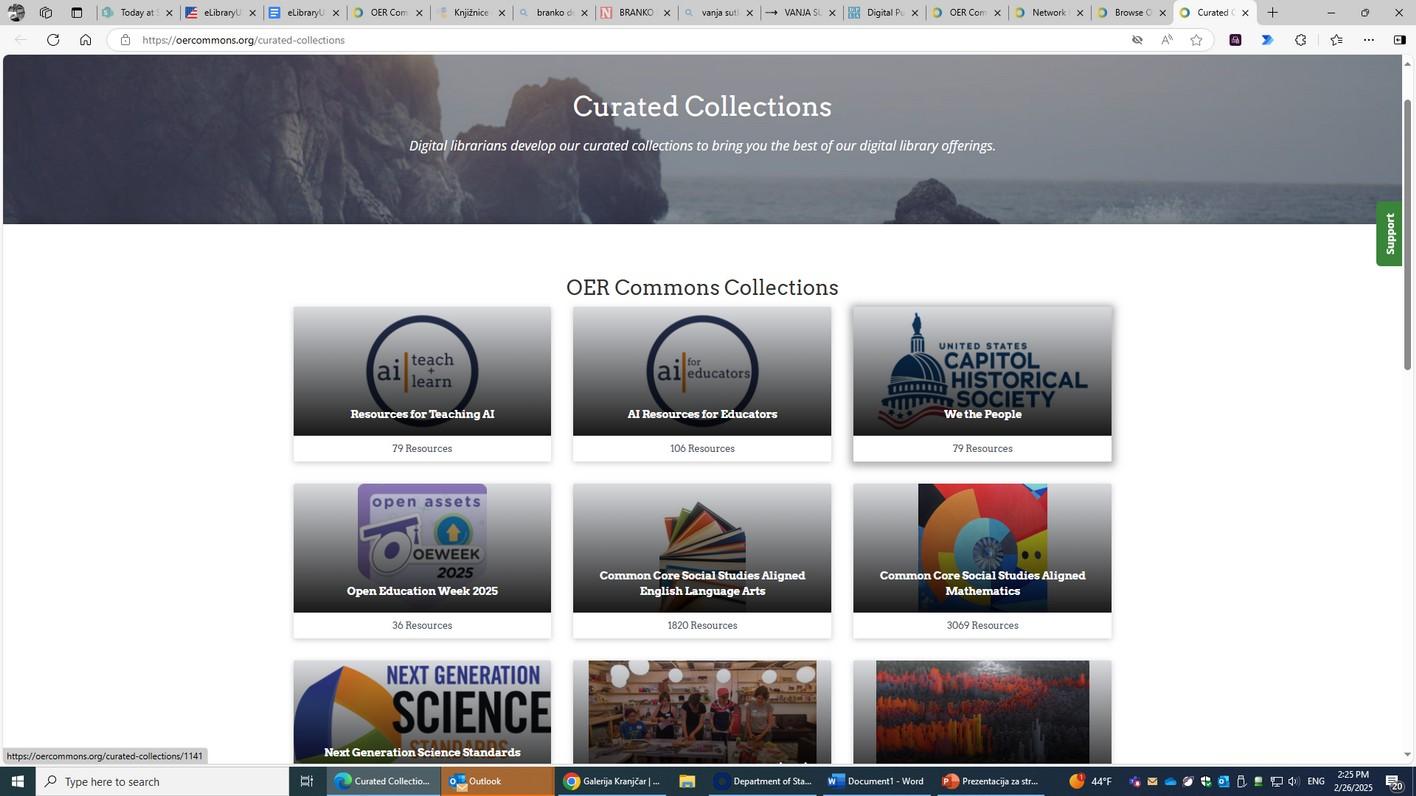Click the tracking prevention eye icon
The height and width of the screenshot is (796, 1416).
tap(1137, 40)
